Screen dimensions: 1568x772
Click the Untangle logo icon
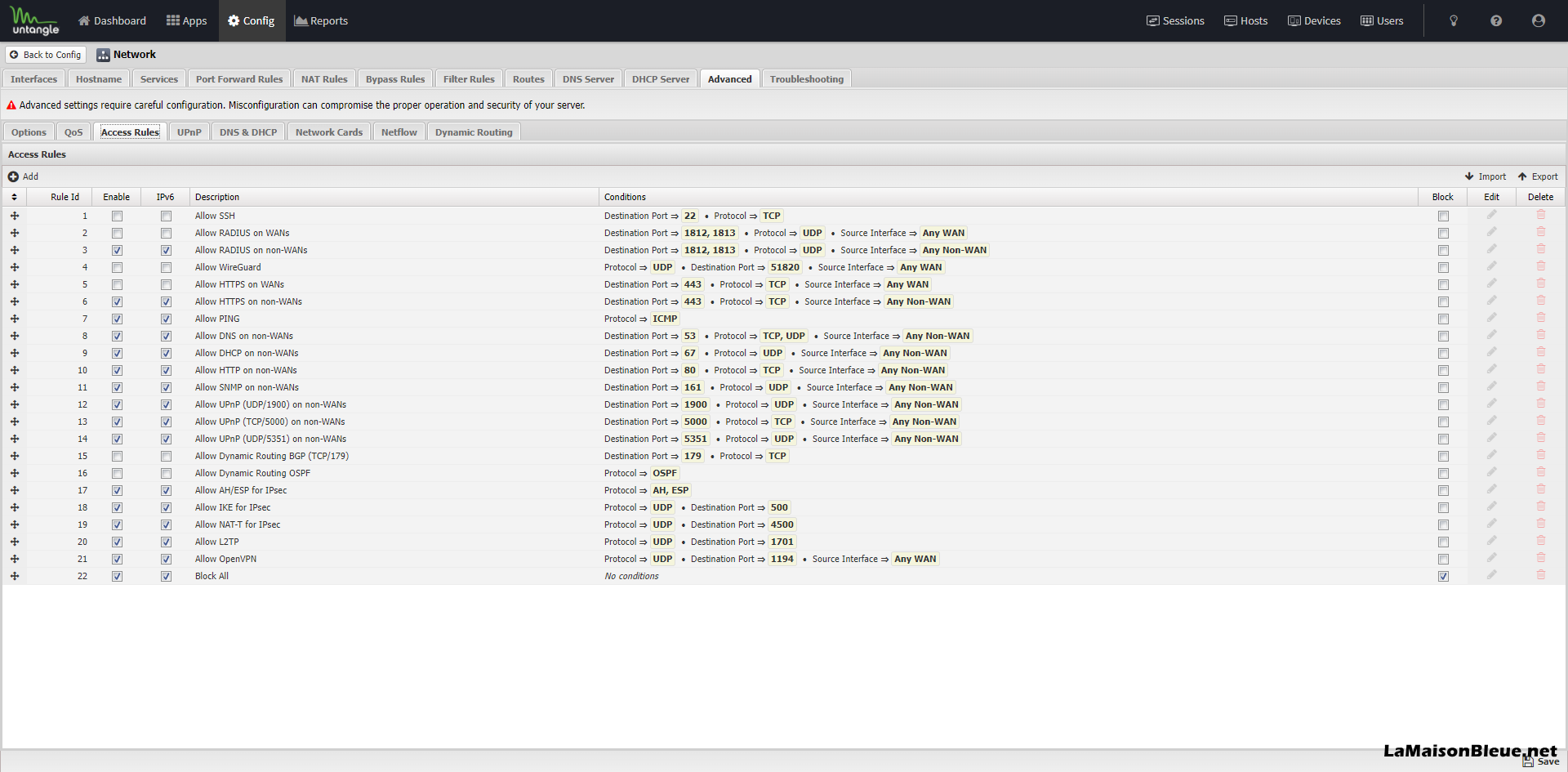pyautogui.click(x=34, y=21)
